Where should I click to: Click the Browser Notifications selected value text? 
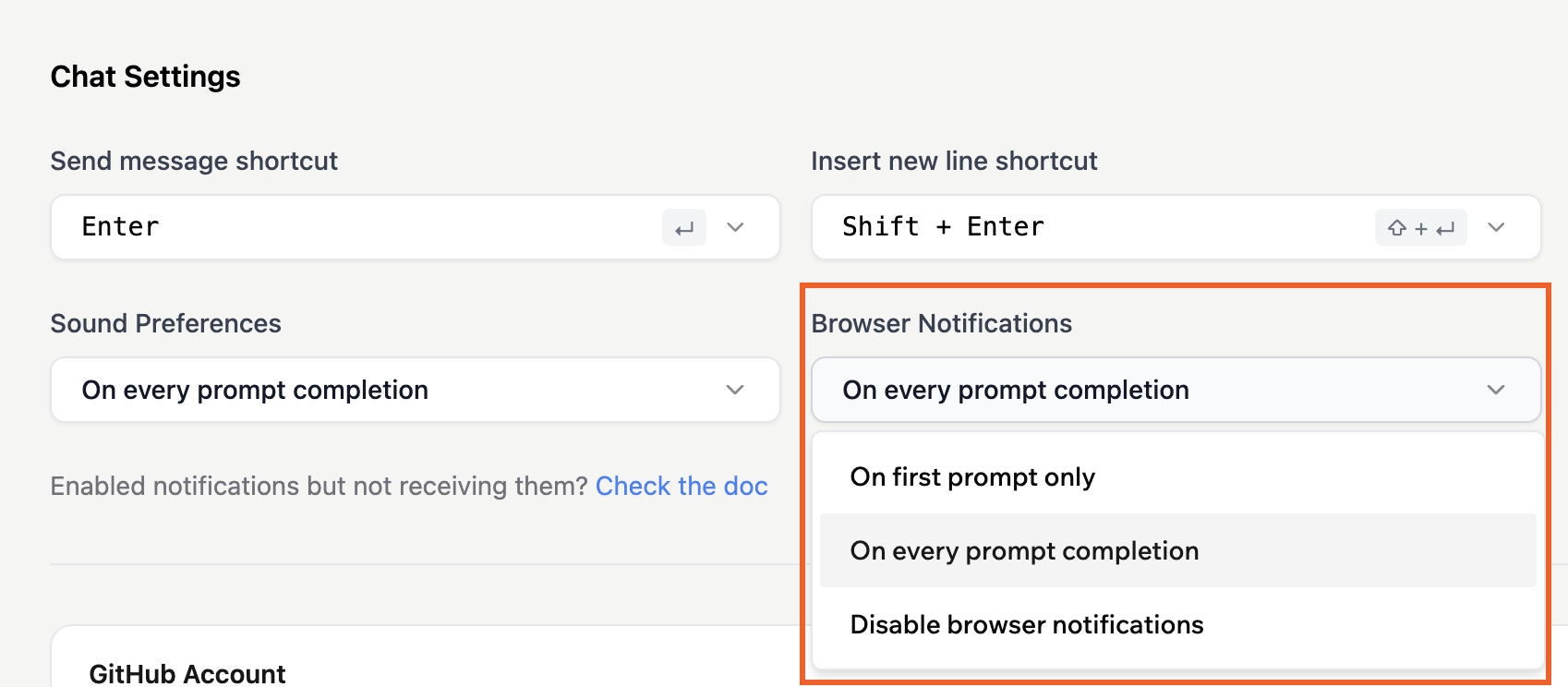click(x=1016, y=390)
